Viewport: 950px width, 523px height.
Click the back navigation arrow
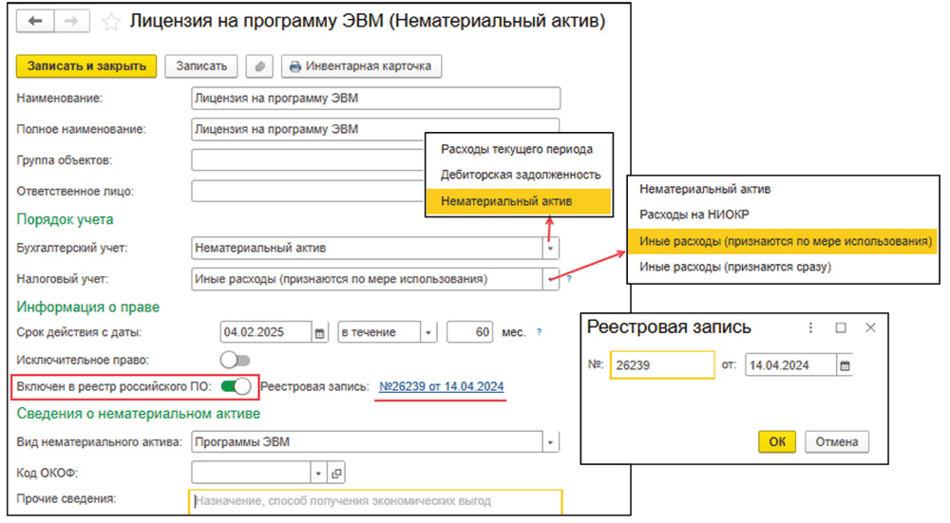(x=35, y=21)
